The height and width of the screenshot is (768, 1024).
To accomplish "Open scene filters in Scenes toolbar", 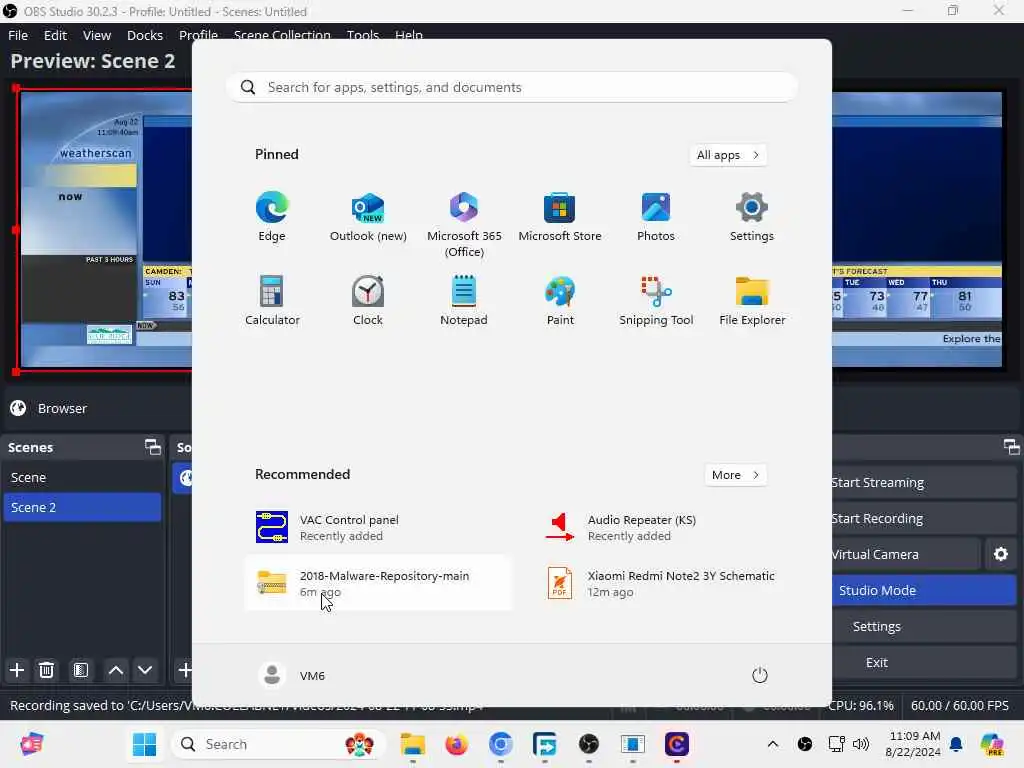I will (80, 670).
